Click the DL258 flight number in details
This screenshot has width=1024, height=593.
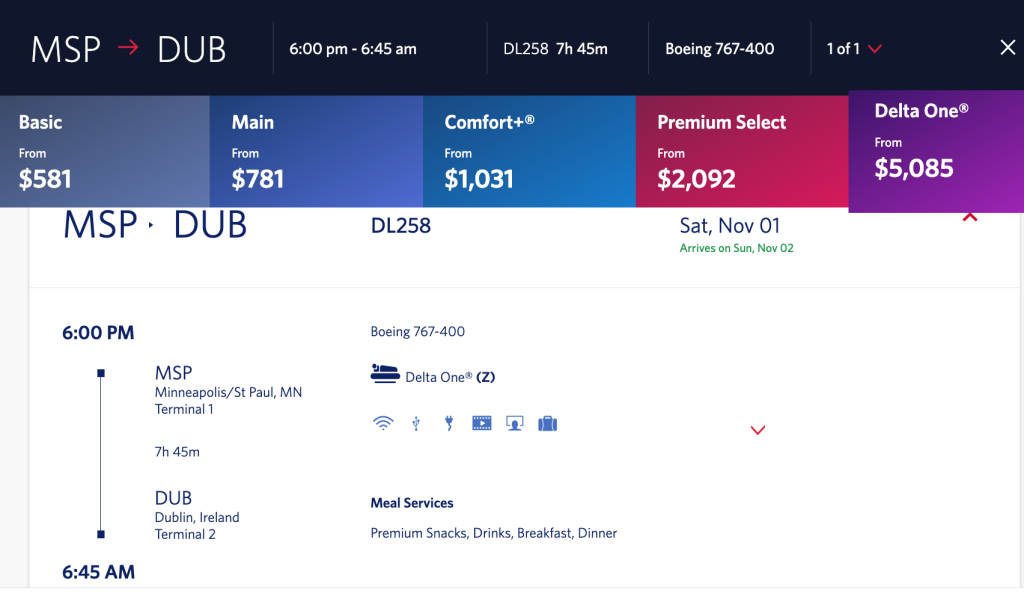coord(401,225)
